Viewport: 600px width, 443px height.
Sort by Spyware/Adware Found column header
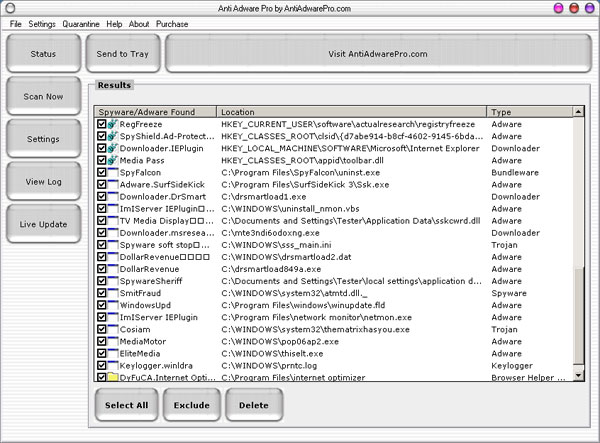pos(155,112)
